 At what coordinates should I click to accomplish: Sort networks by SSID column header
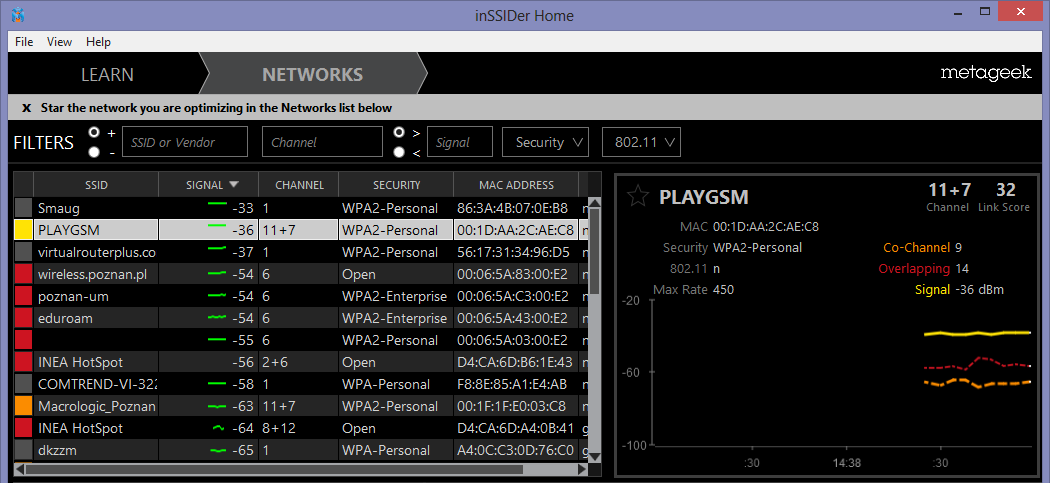(96, 185)
